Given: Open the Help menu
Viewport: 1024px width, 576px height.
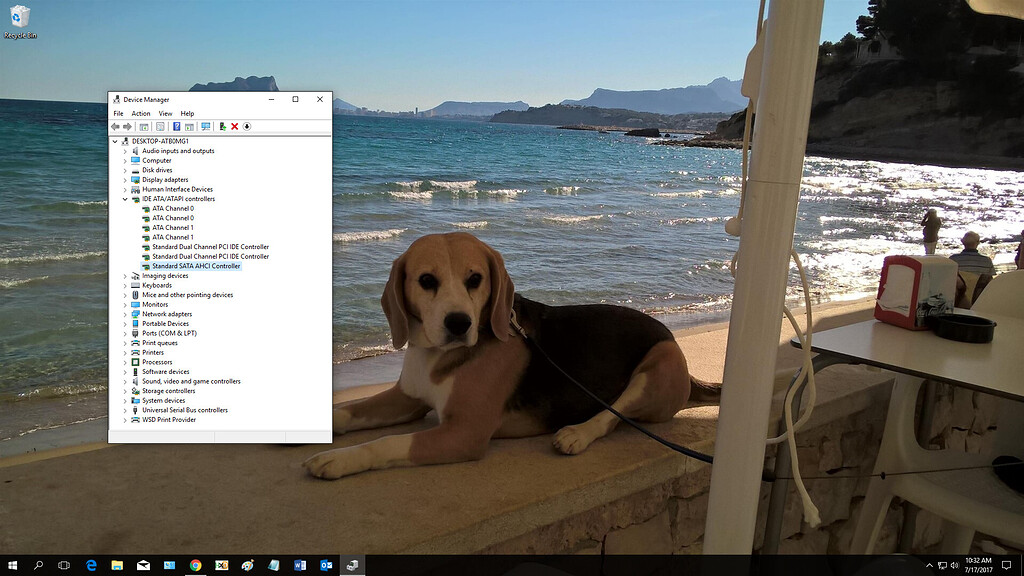Looking at the screenshot, I should (x=187, y=114).
